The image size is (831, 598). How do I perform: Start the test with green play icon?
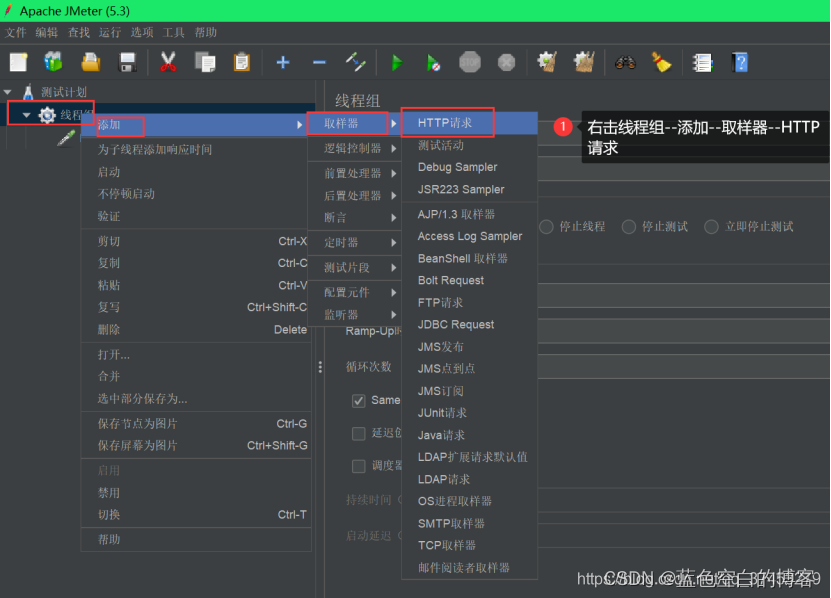click(397, 63)
